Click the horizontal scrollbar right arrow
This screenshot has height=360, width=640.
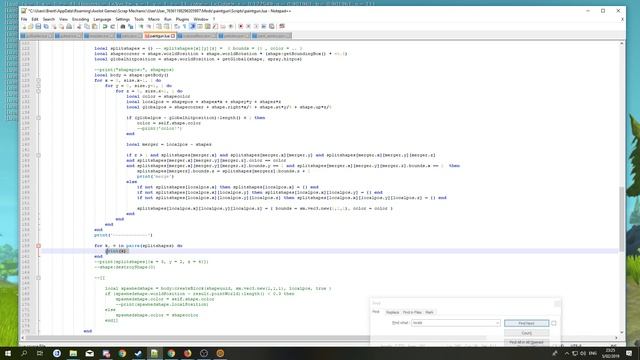[x=616, y=338]
